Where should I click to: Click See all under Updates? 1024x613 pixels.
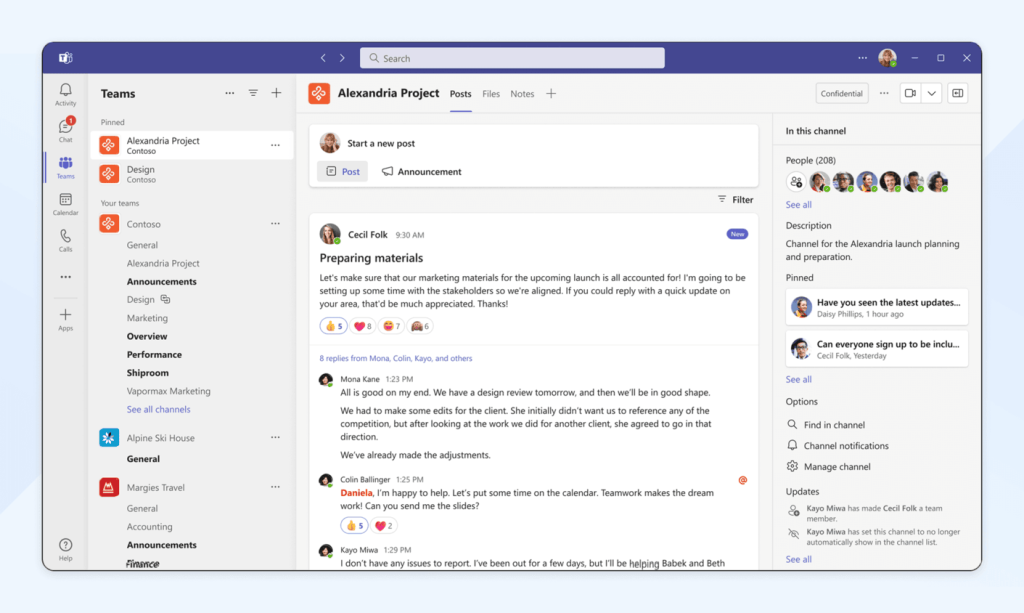click(x=799, y=559)
